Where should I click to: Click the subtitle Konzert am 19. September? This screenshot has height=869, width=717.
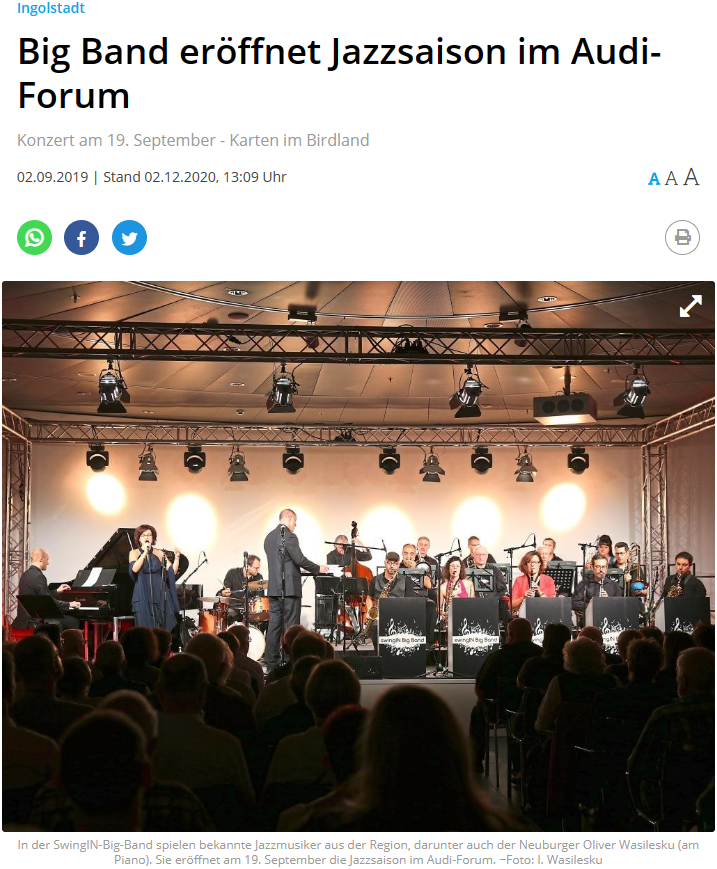coord(193,140)
